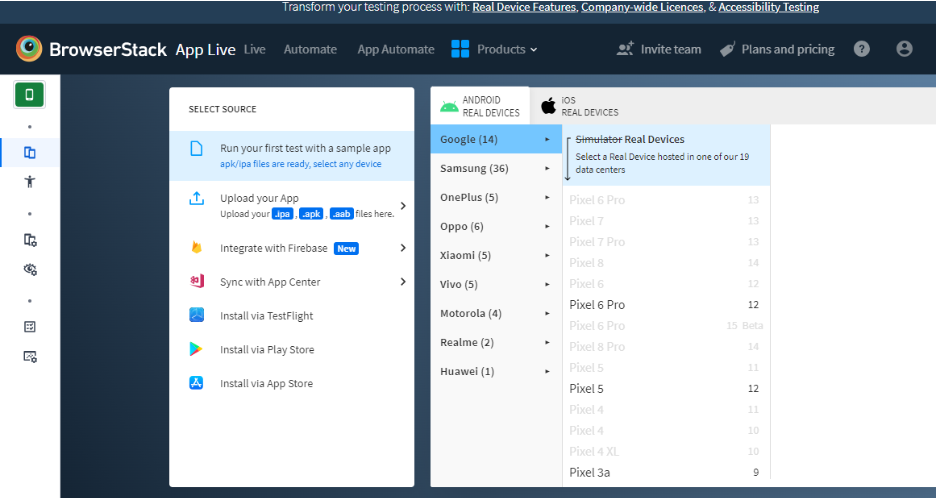Select the Install via App Store icon
Image resolution: width=938 pixels, height=500 pixels.
pos(197,383)
